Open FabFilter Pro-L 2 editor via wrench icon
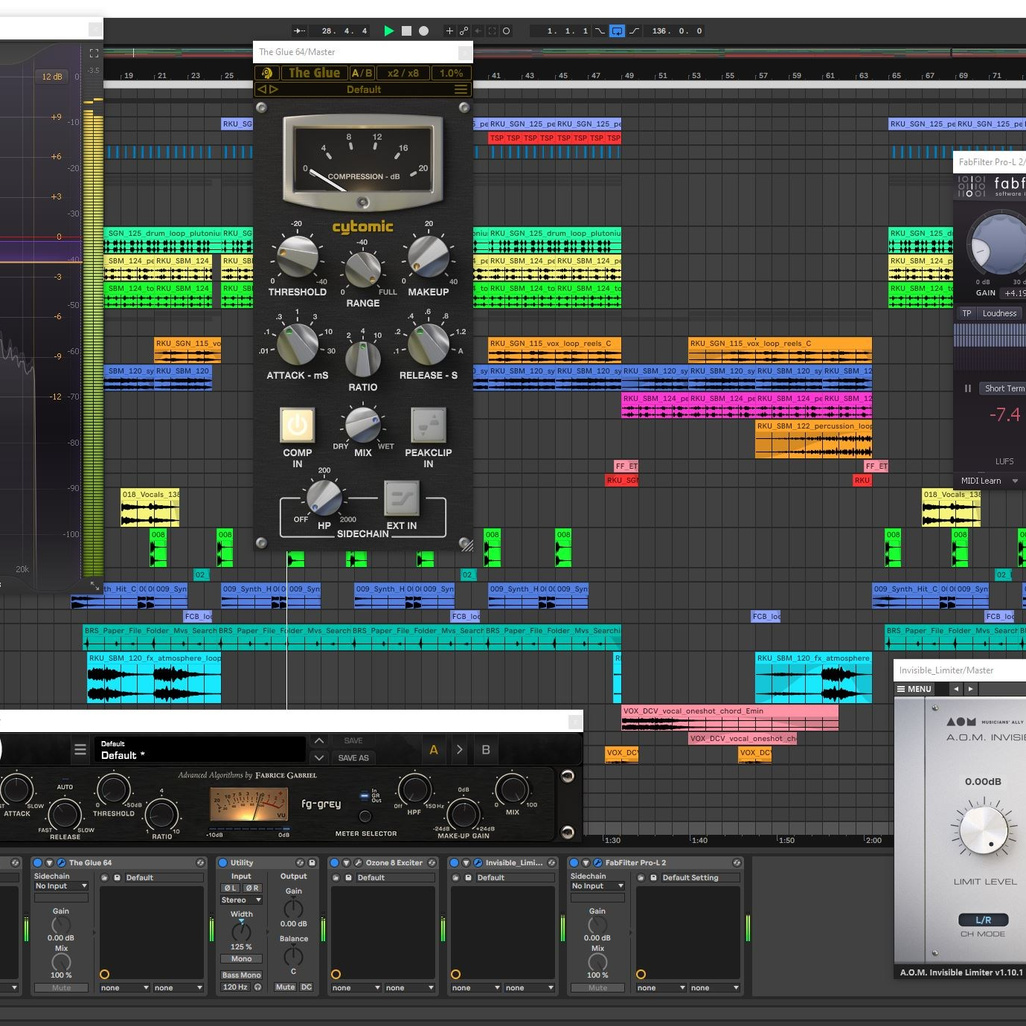This screenshot has height=1026, width=1026. click(x=598, y=863)
